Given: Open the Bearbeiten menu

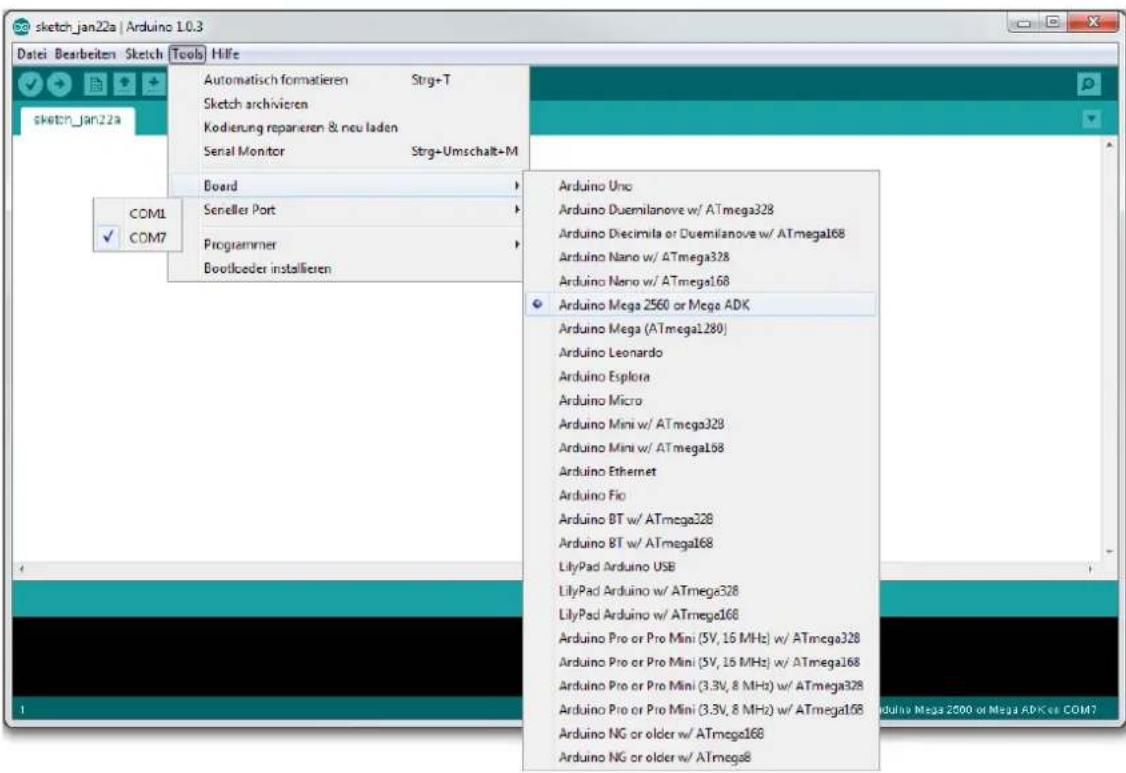Looking at the screenshot, I should point(85,54).
